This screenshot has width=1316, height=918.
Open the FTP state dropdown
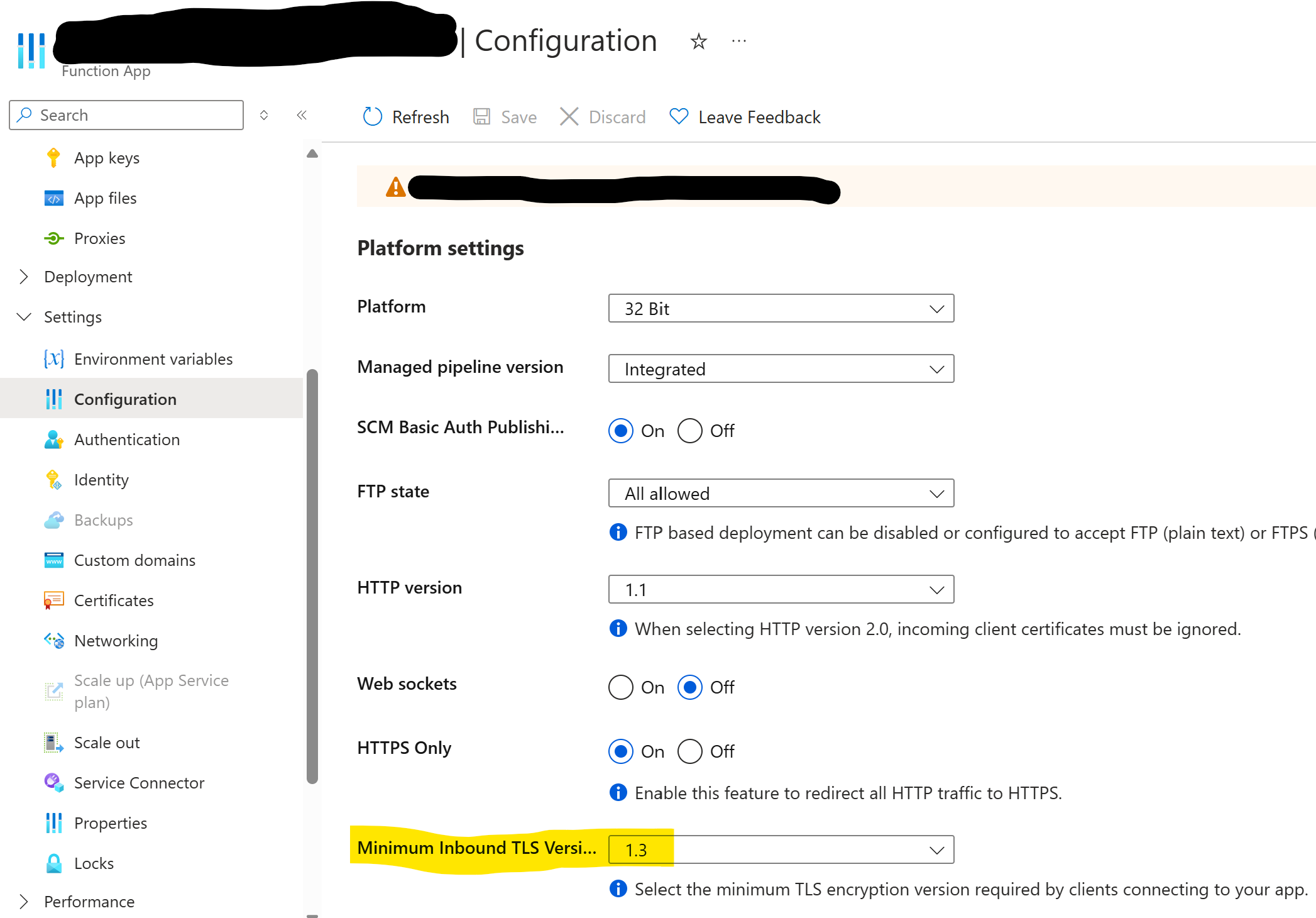(781, 494)
